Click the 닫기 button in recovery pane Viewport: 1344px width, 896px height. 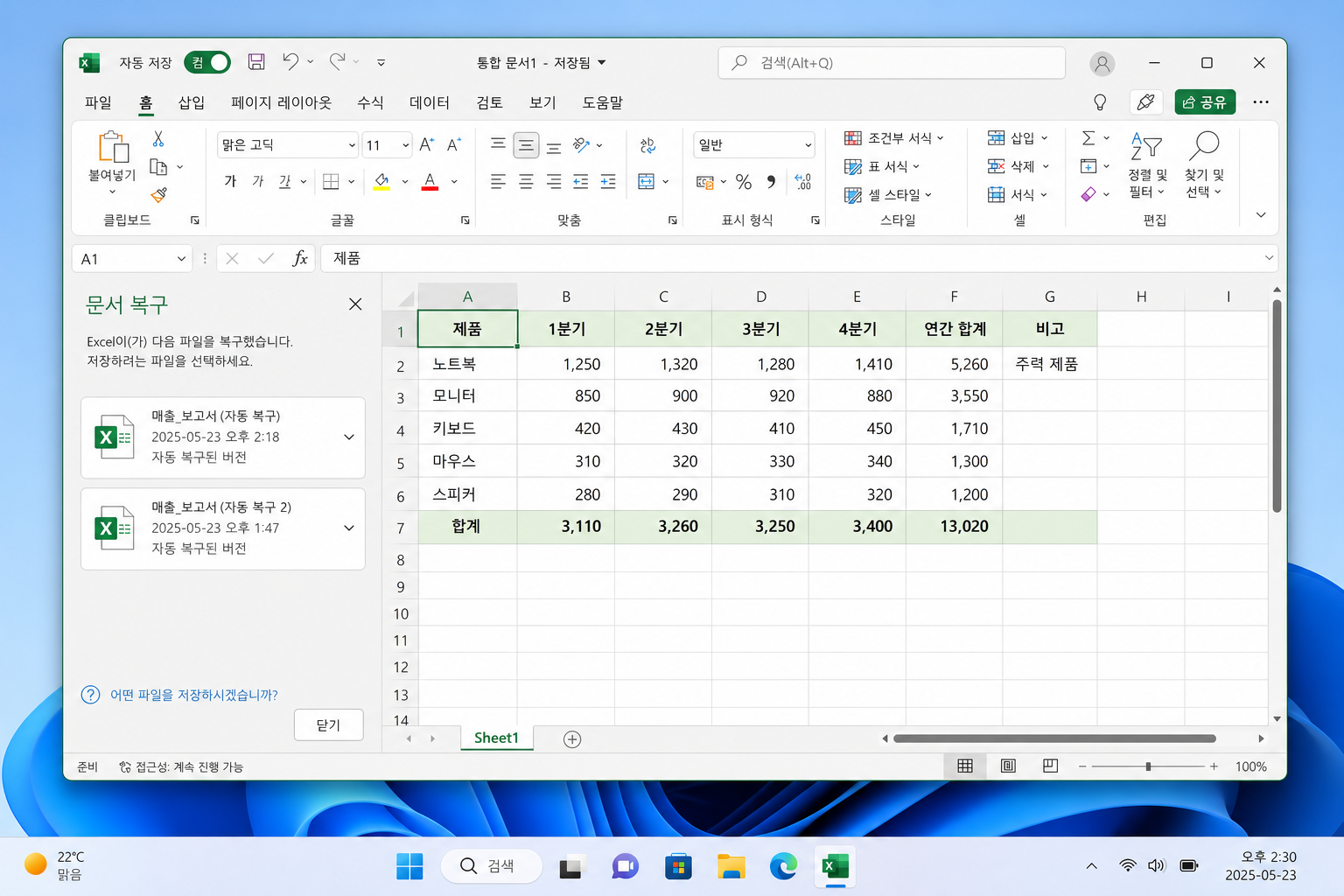click(328, 724)
